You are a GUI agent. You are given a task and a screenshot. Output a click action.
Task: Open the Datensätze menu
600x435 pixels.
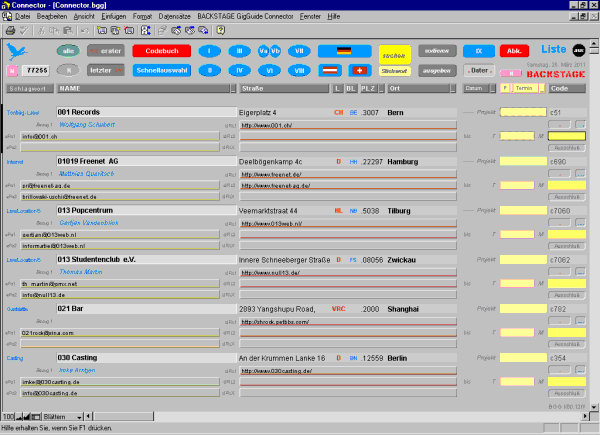(174, 18)
